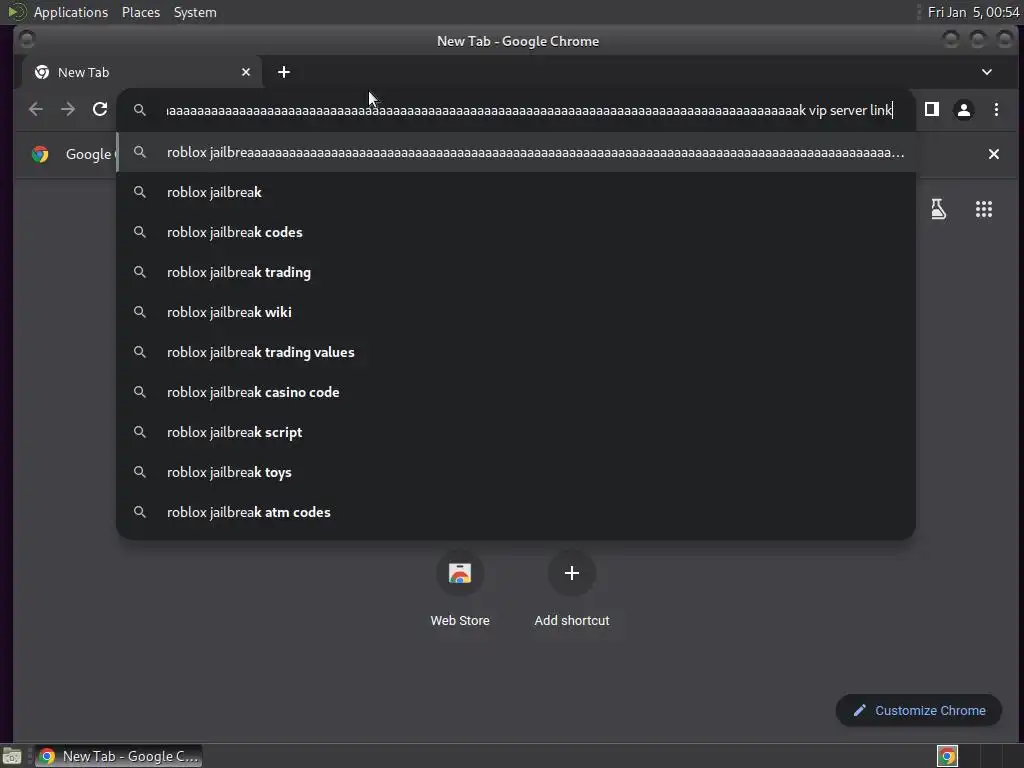1024x768 pixels.
Task: Choose 'roblox jailbreak wiki' suggestion
Action: [x=517, y=312]
